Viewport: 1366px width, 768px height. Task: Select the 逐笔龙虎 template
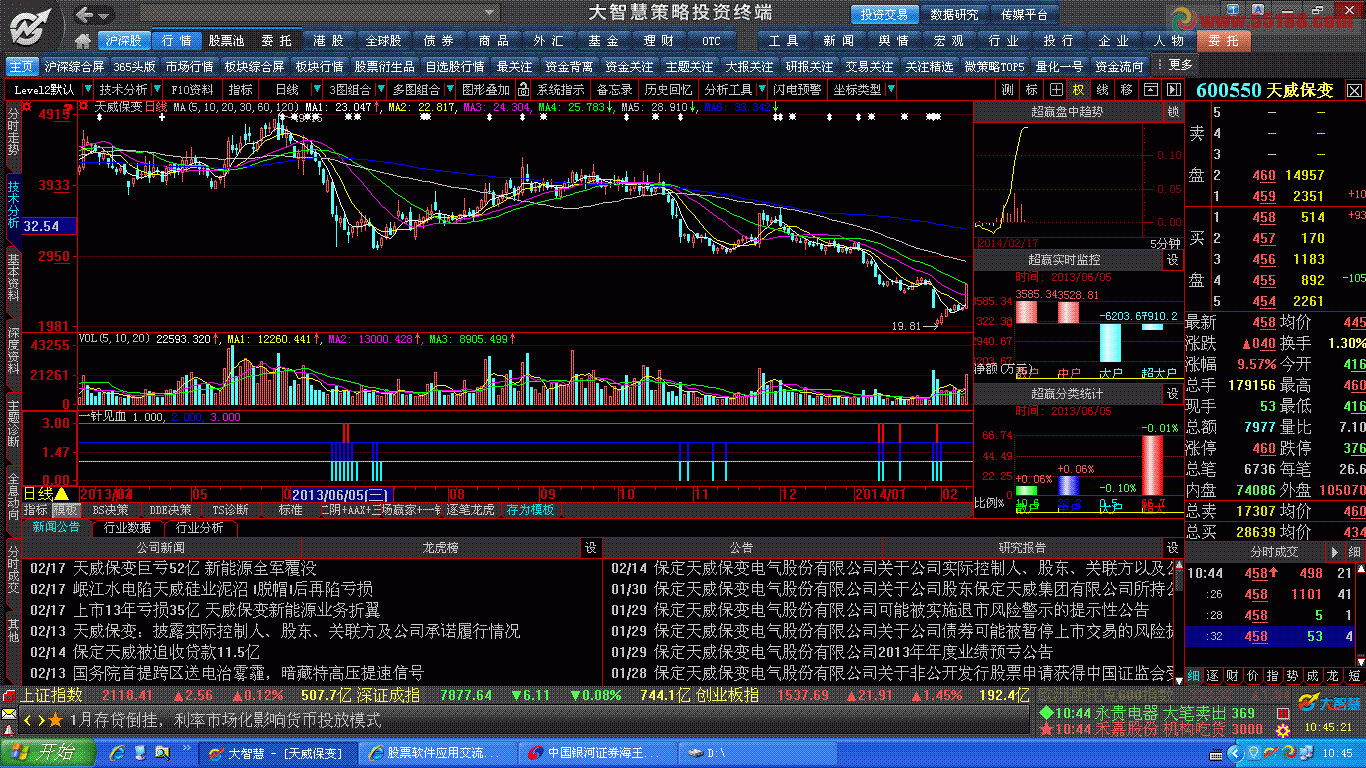[x=470, y=509]
